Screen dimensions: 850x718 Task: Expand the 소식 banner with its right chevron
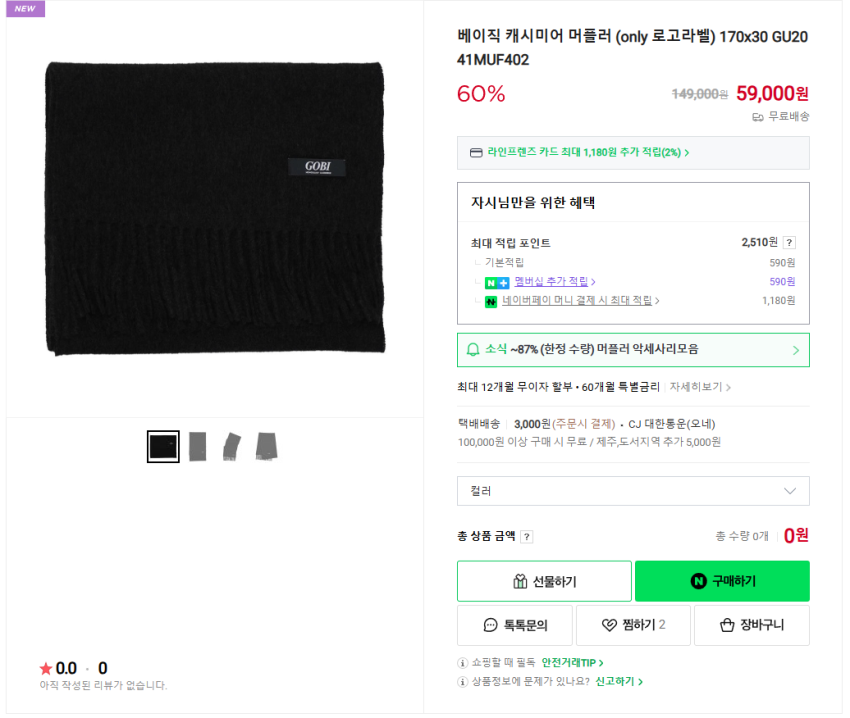(x=796, y=350)
